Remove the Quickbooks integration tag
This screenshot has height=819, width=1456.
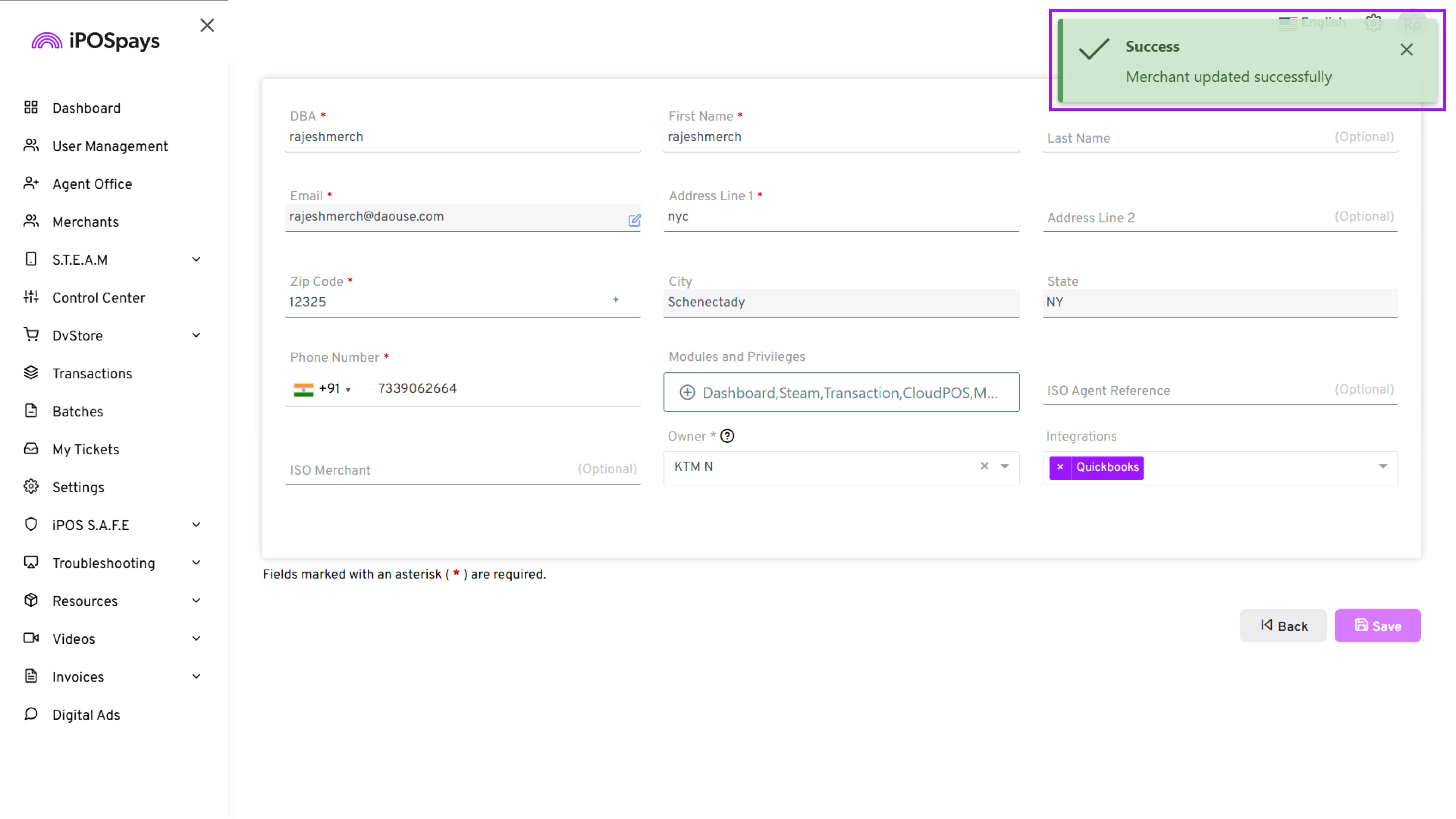(x=1060, y=467)
